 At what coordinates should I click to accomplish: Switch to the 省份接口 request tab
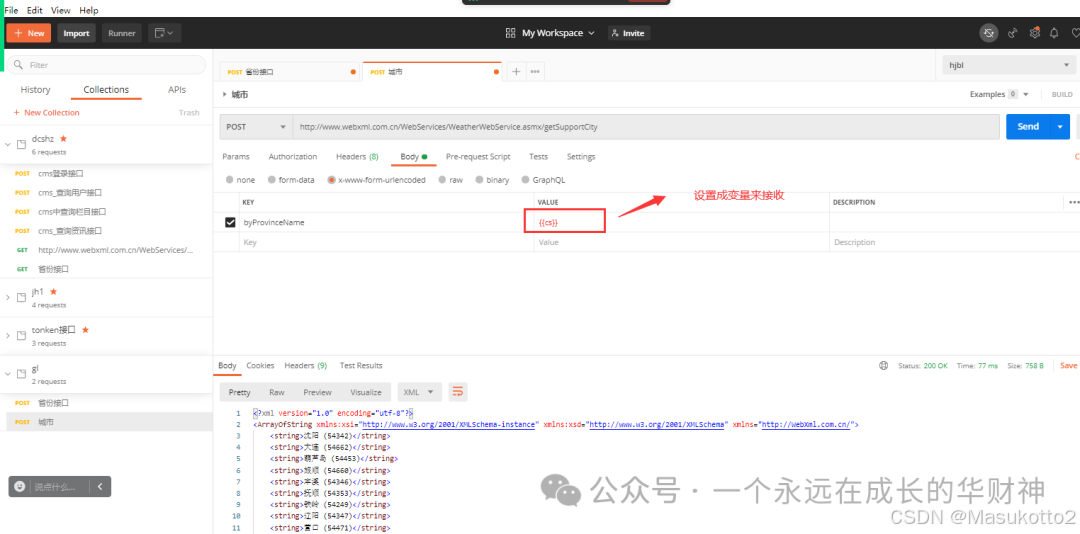(289, 72)
